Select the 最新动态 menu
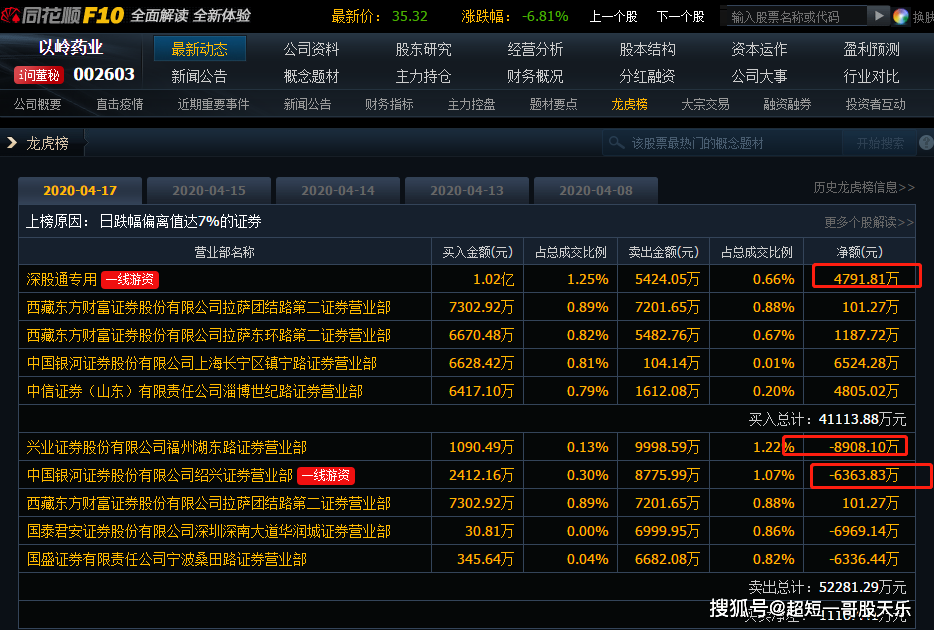Image resolution: width=934 pixels, height=630 pixels. pos(200,49)
